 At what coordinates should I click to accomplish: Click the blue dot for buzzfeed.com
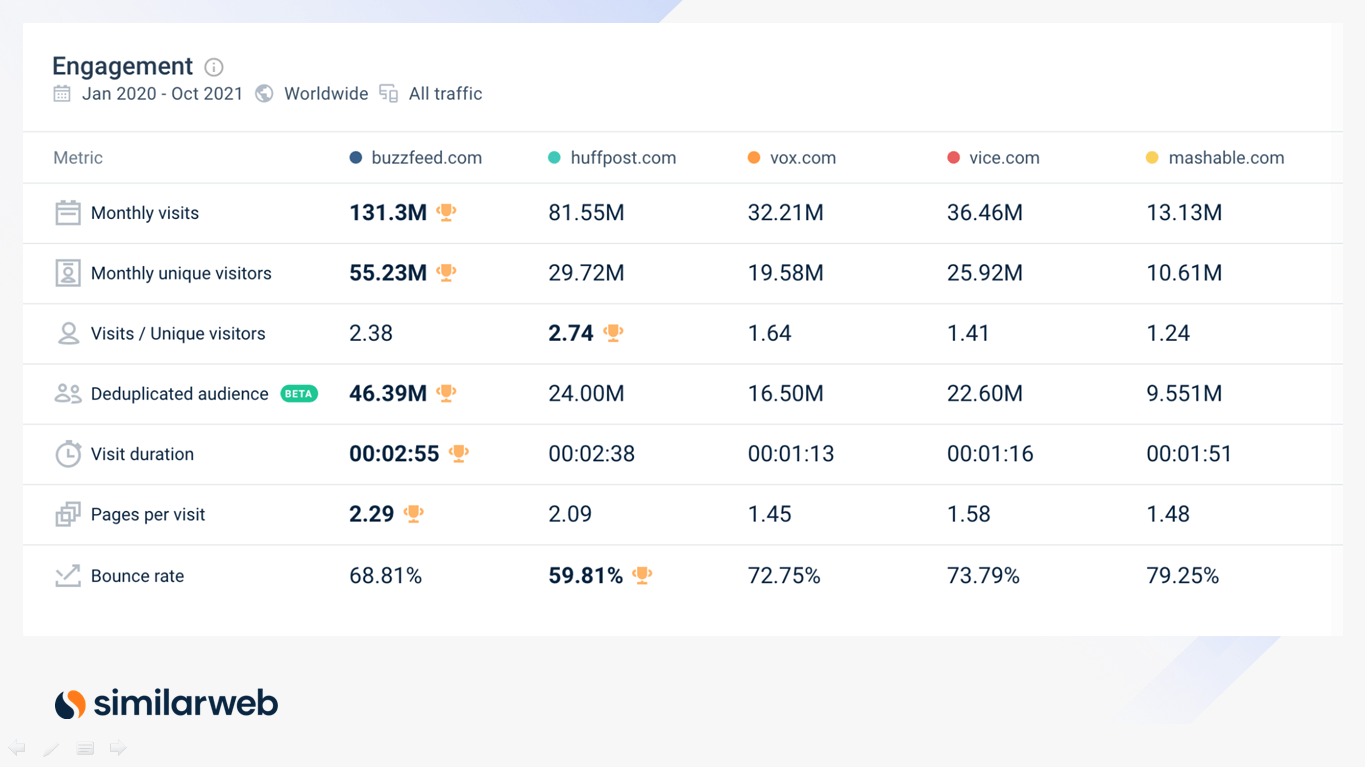pos(355,158)
